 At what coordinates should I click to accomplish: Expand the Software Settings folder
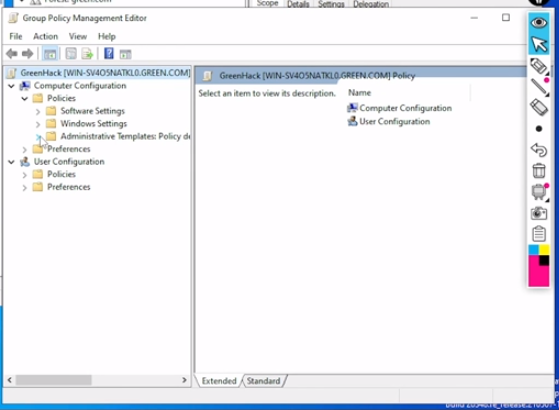click(x=38, y=111)
